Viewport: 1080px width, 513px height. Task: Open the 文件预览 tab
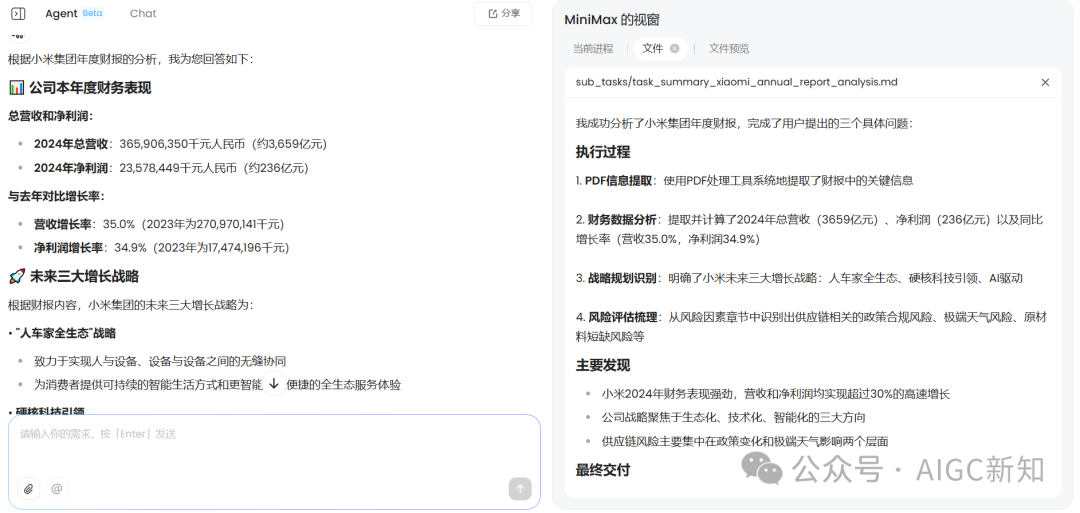[x=729, y=48]
